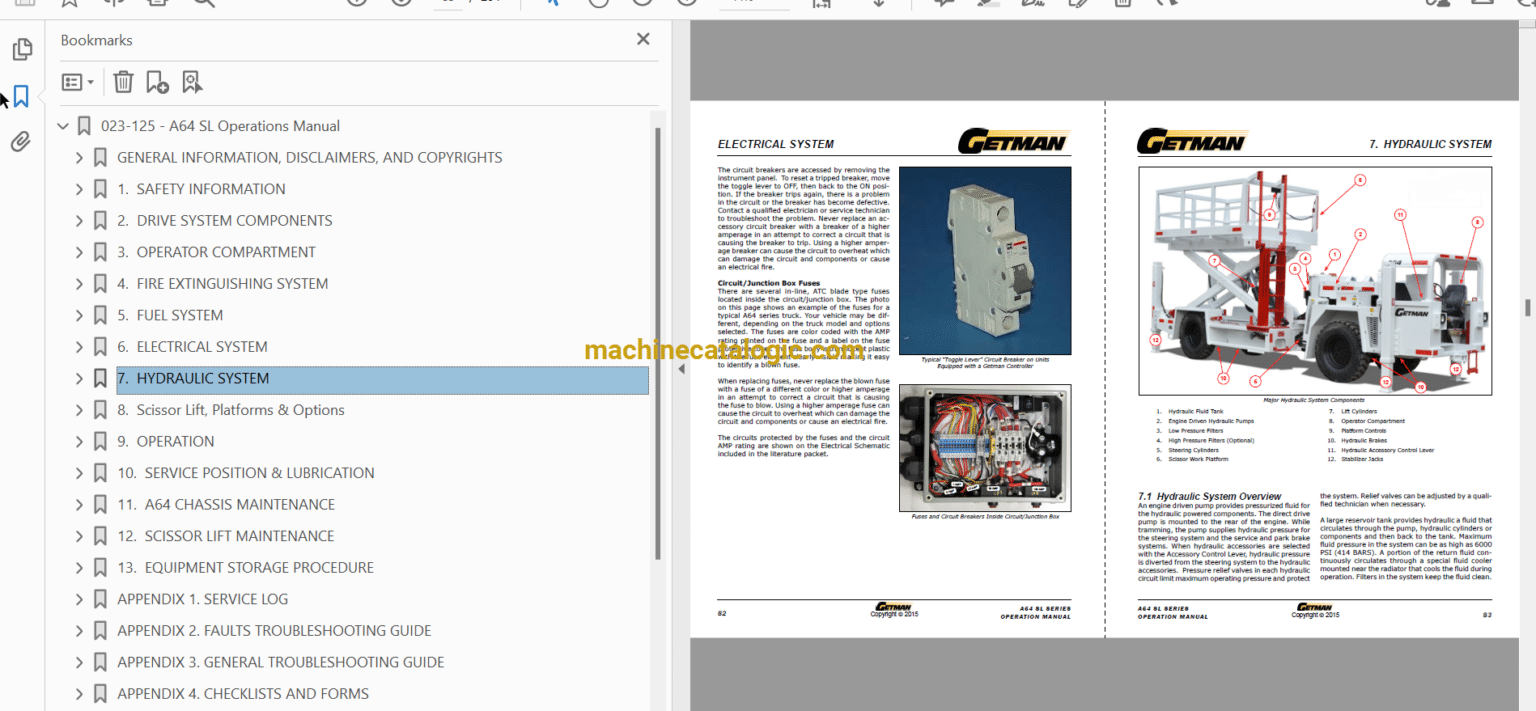Go to the 023-125 - A64 SL Operations Manual bookmark
The image size is (1536, 711).
point(220,126)
